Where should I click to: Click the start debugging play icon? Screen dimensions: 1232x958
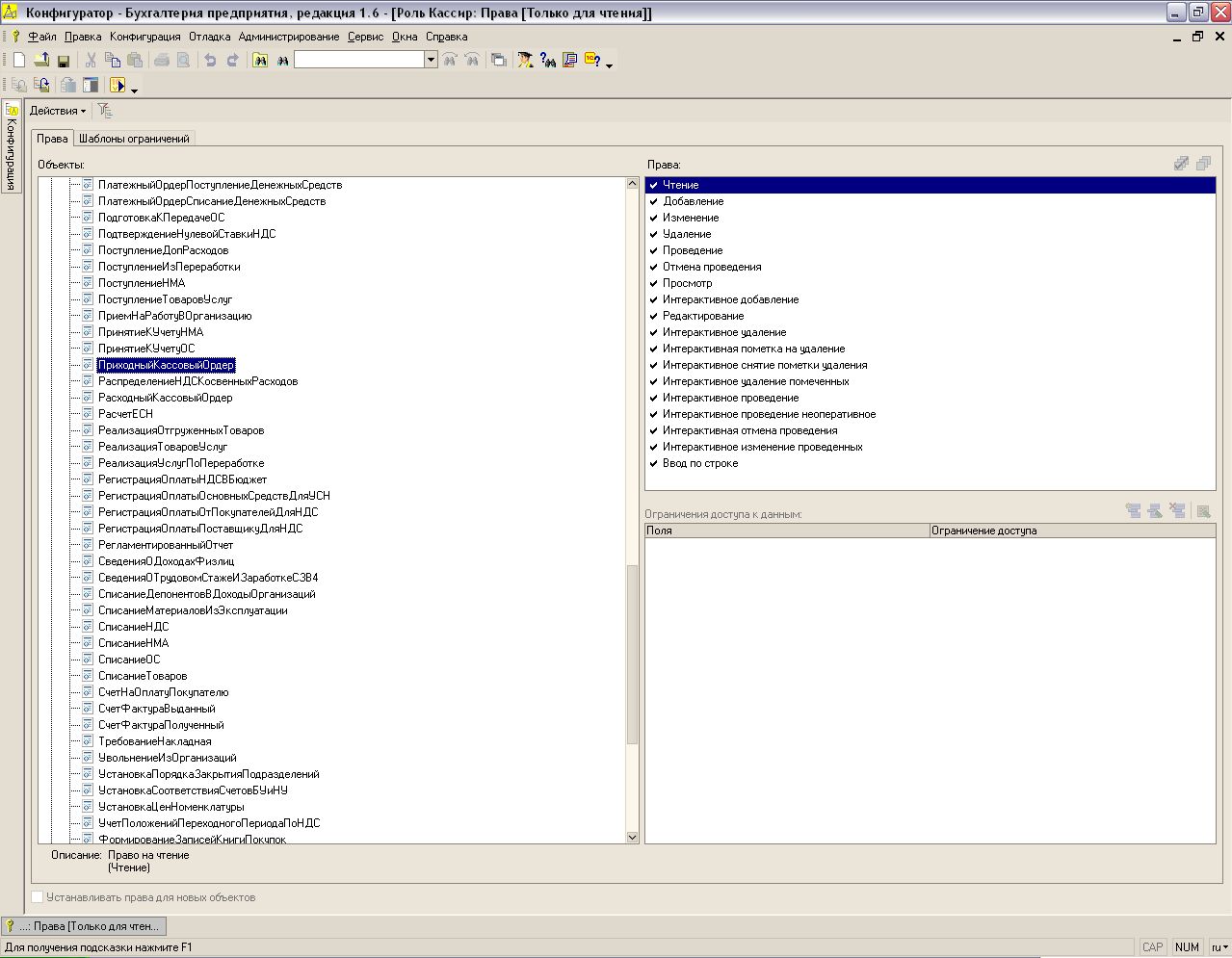(118, 86)
